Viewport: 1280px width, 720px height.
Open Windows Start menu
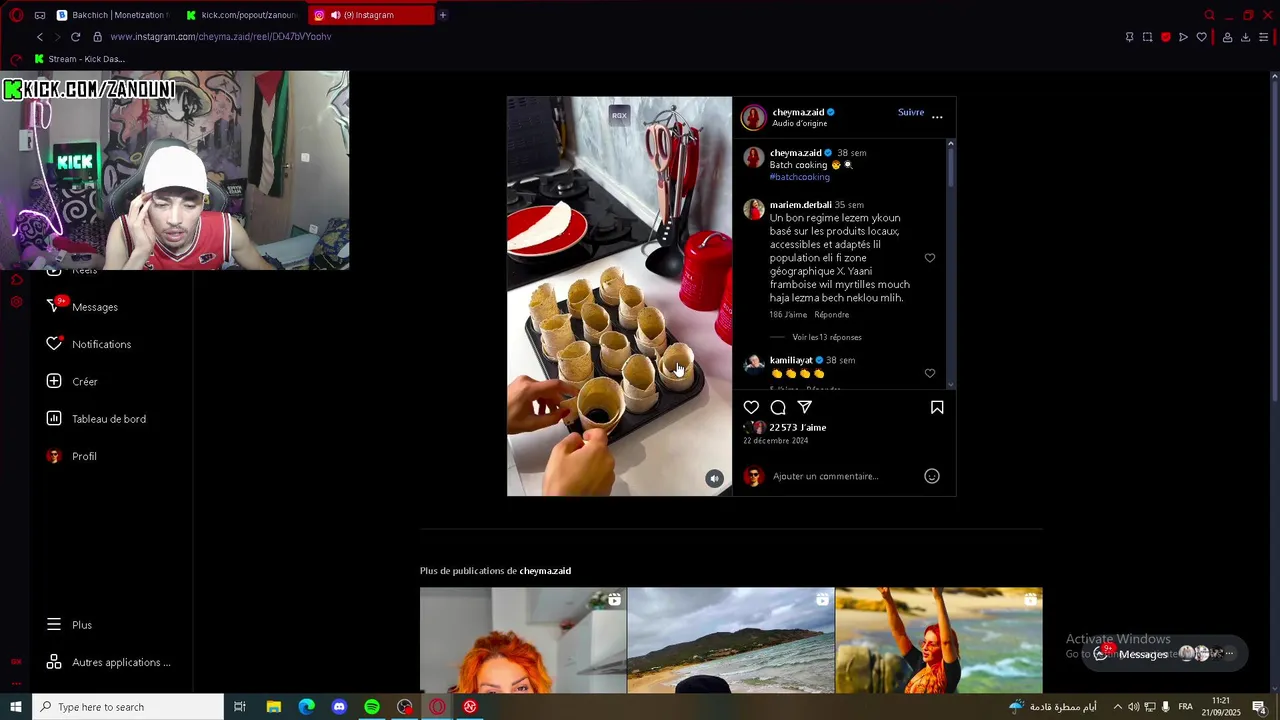click(15, 707)
